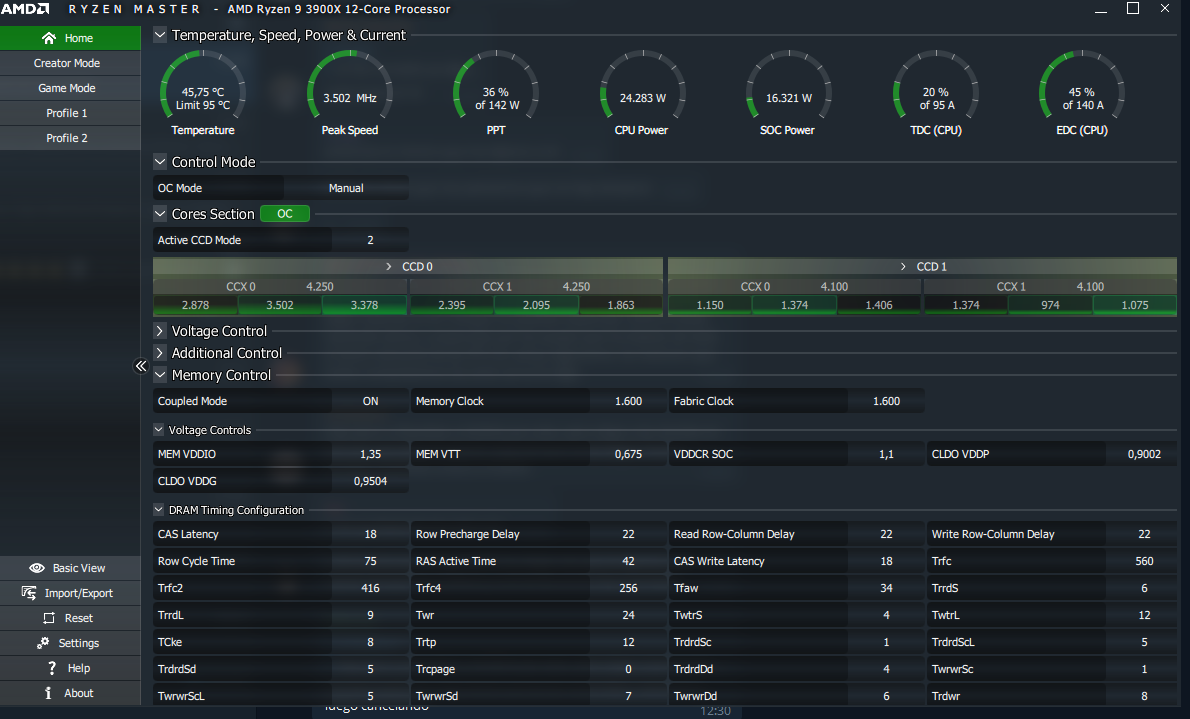Toggle the green OC button in Cores Section
This screenshot has height=719, width=1190.
pyautogui.click(x=285, y=214)
